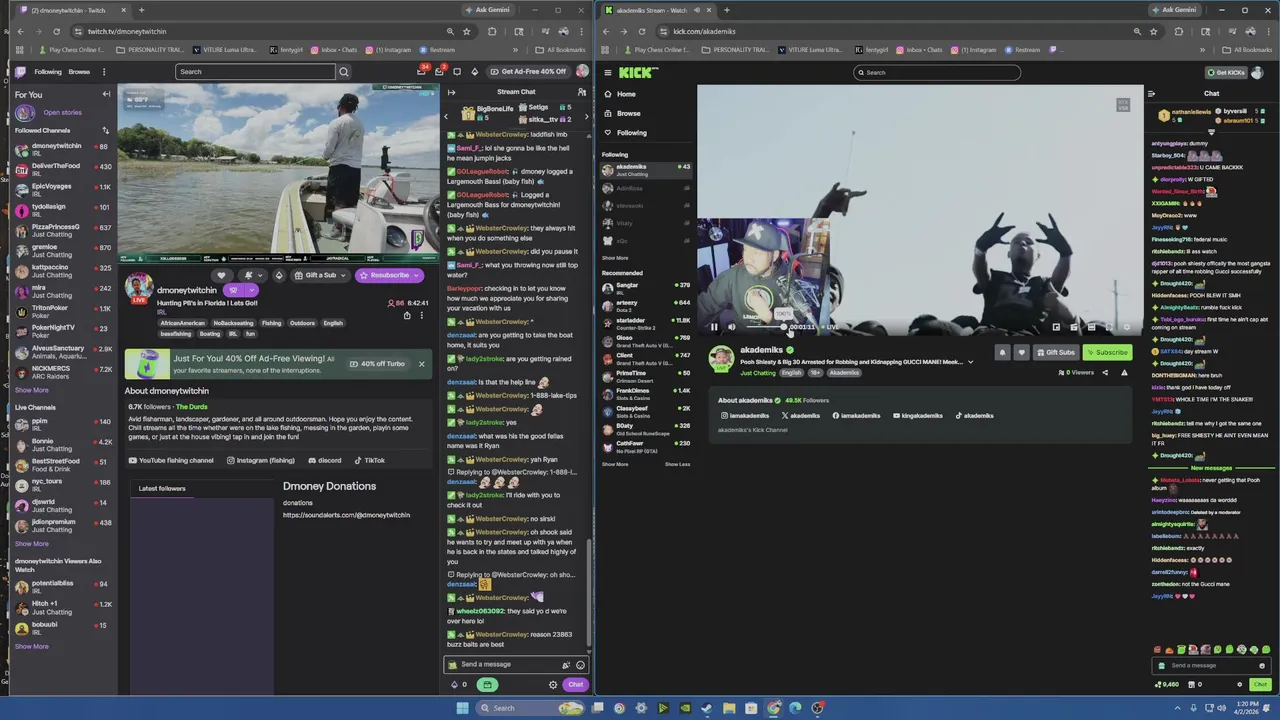
Task: Send message with Twitch Chat button
Action: [x=575, y=685]
